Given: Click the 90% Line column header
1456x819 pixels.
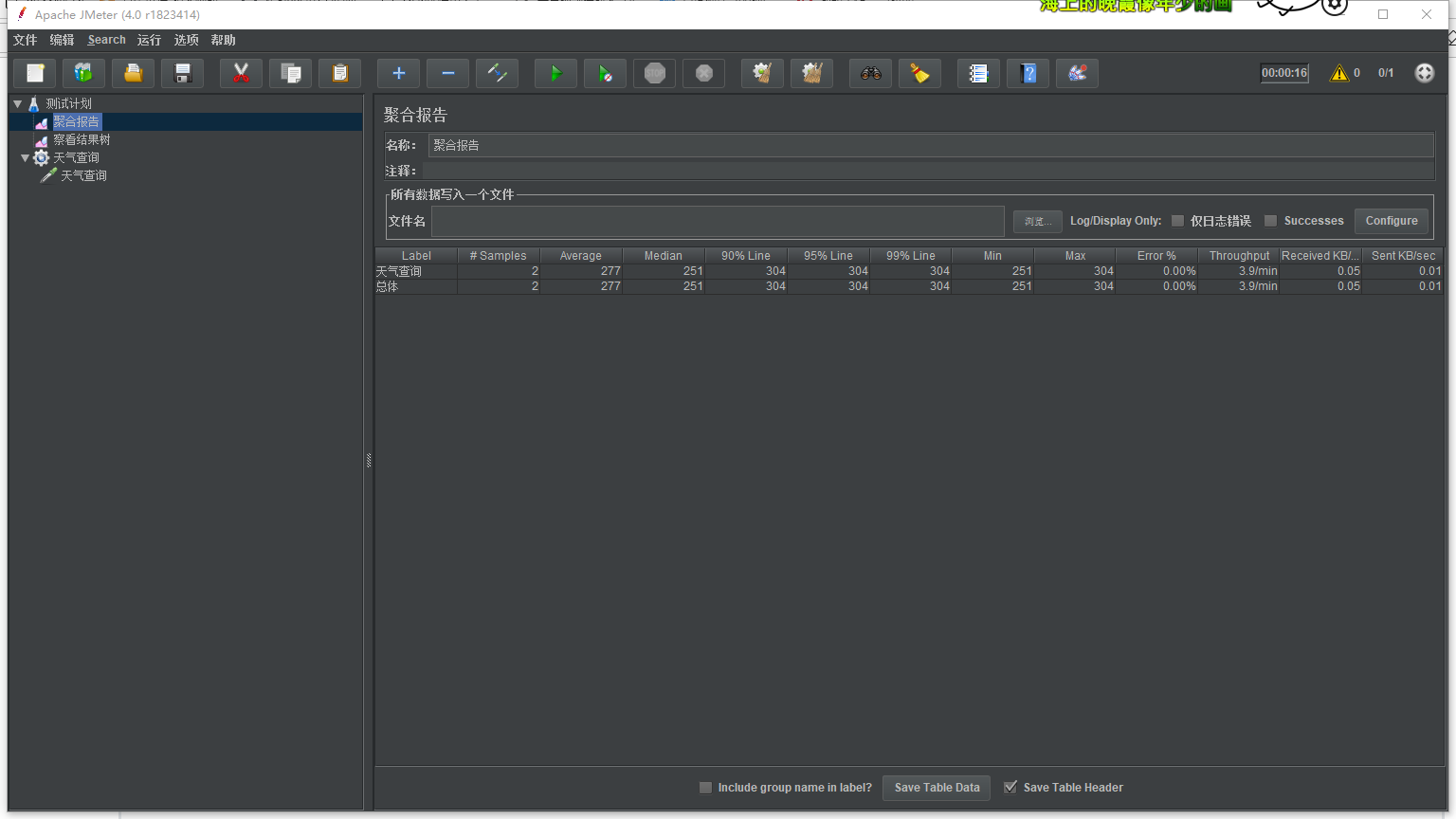Looking at the screenshot, I should (746, 256).
